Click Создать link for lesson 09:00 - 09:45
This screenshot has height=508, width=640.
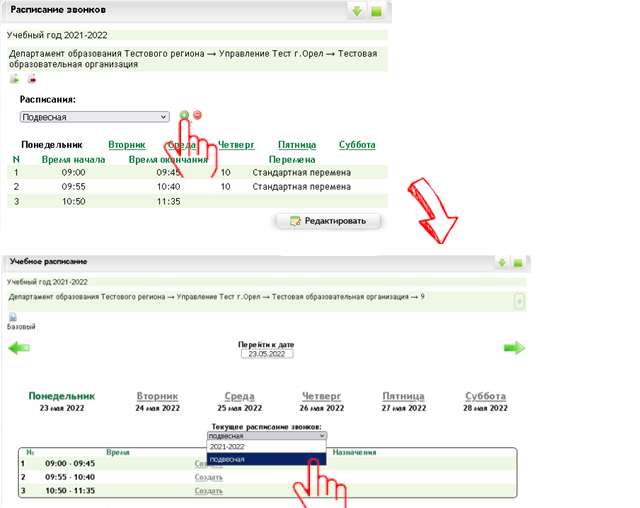coord(208,464)
